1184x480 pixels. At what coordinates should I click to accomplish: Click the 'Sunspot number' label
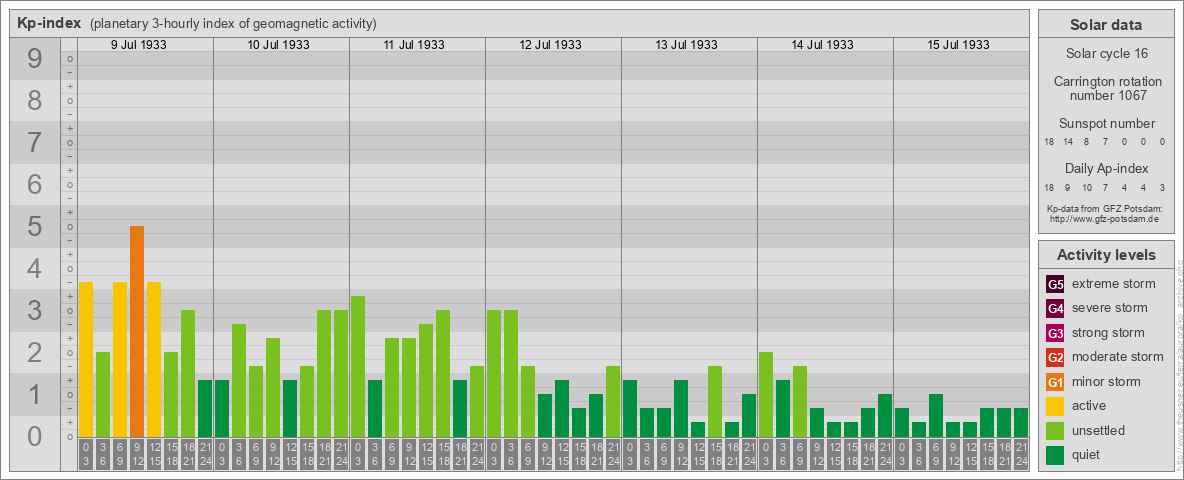[1107, 124]
